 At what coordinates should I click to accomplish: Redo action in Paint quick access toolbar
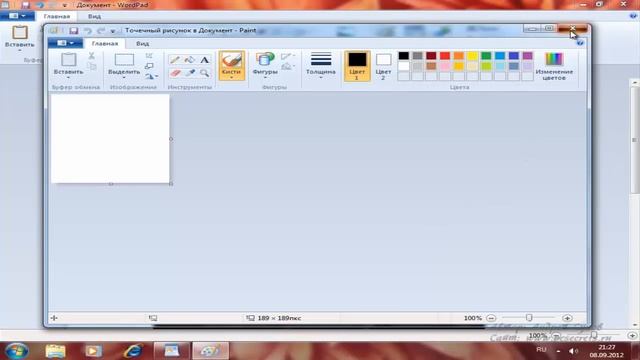point(101,31)
